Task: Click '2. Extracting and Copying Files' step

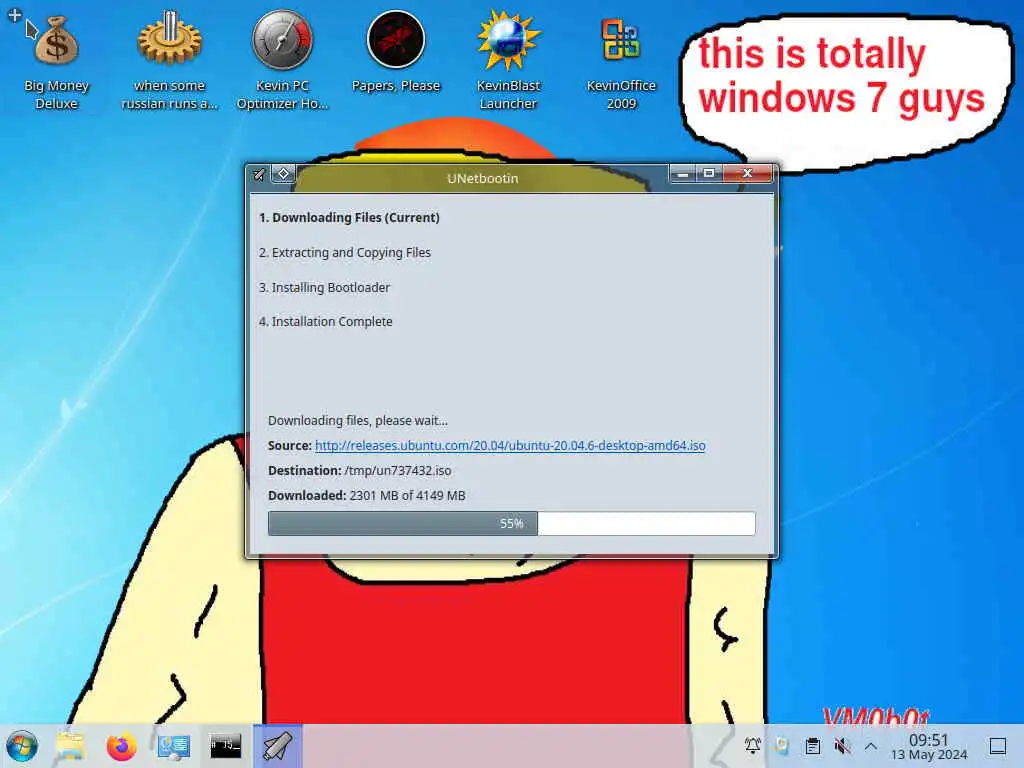Action: (345, 253)
